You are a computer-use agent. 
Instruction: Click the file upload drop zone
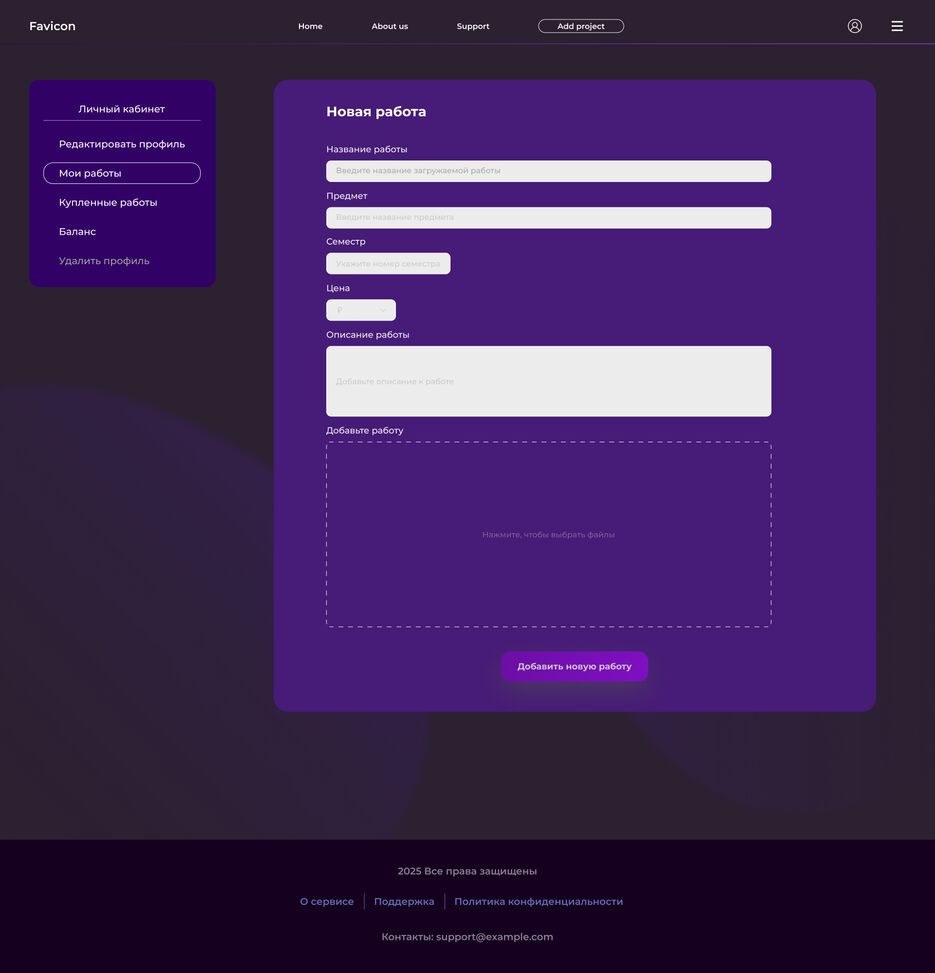pos(548,534)
